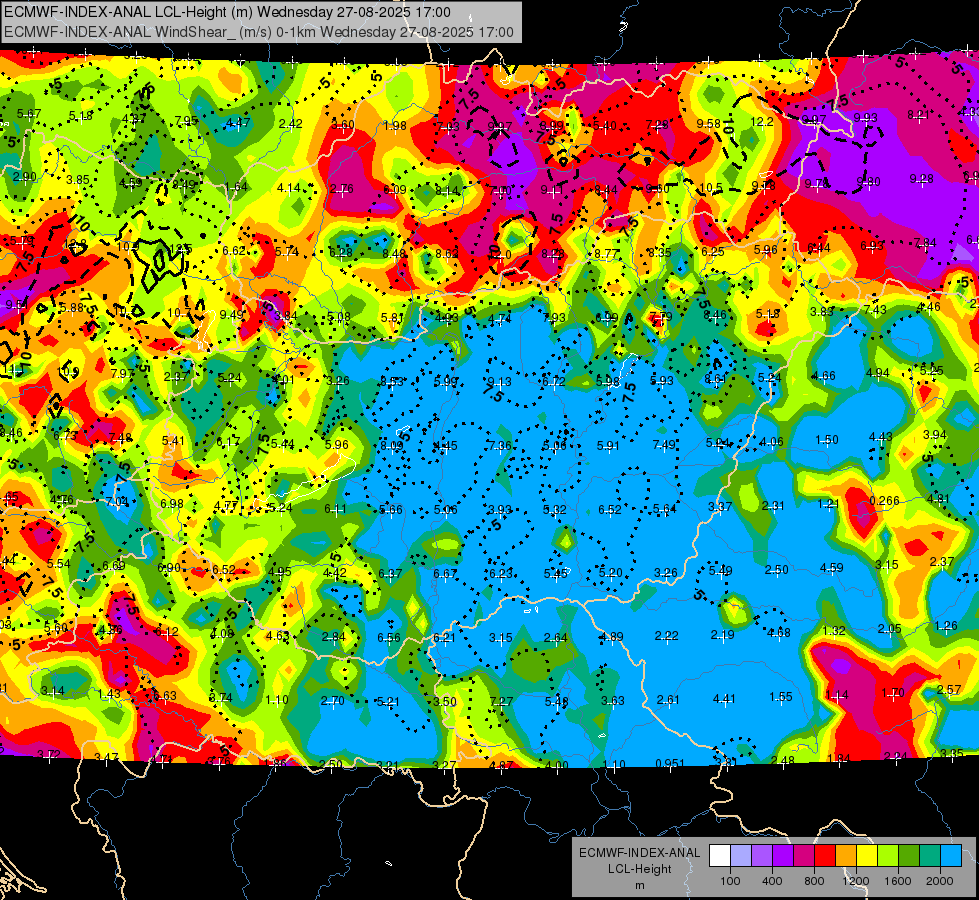Click the 1.50 grid point value
The image size is (979, 900).
click(x=827, y=440)
